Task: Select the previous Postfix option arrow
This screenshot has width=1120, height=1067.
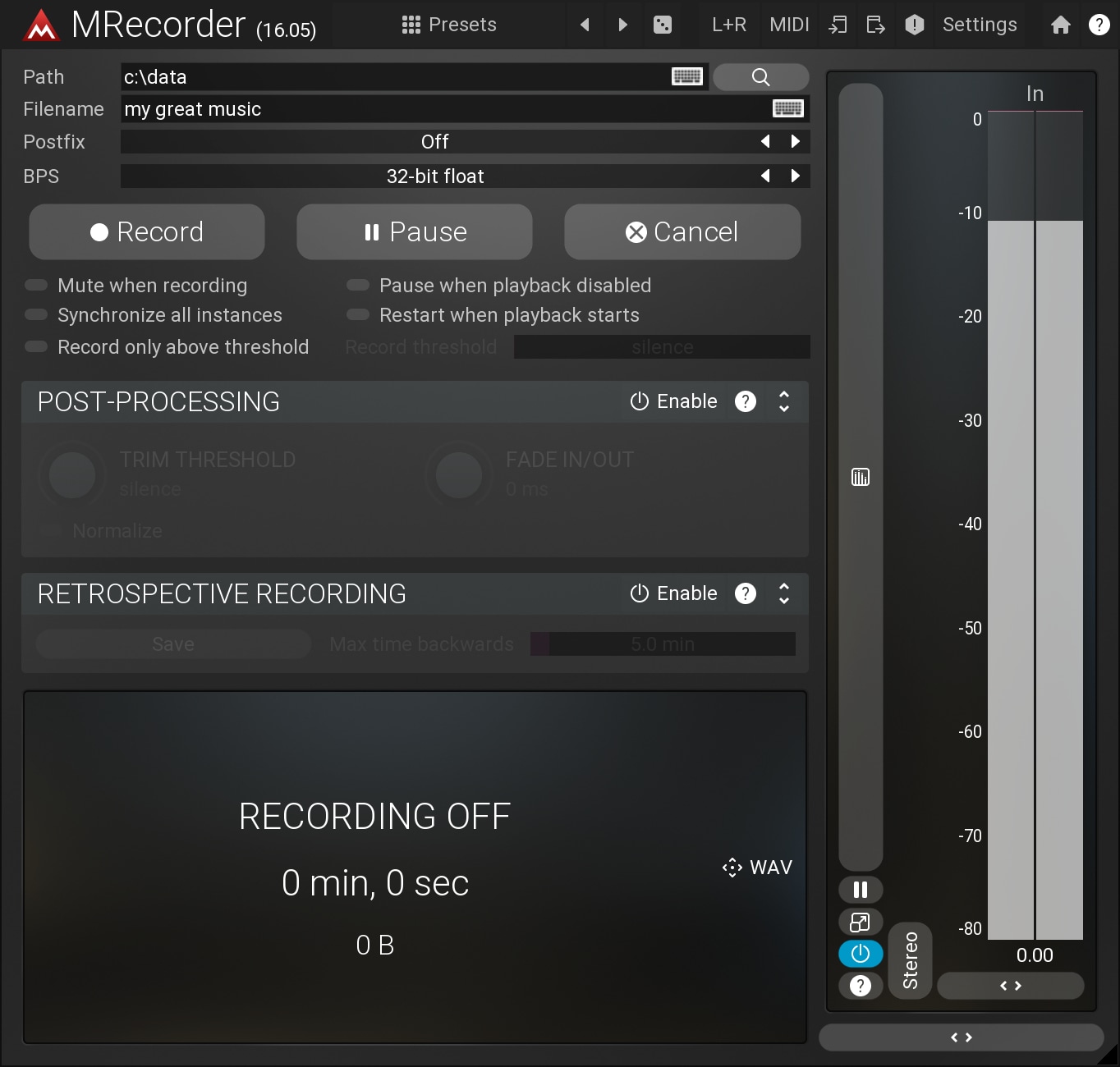Action: pyautogui.click(x=765, y=141)
